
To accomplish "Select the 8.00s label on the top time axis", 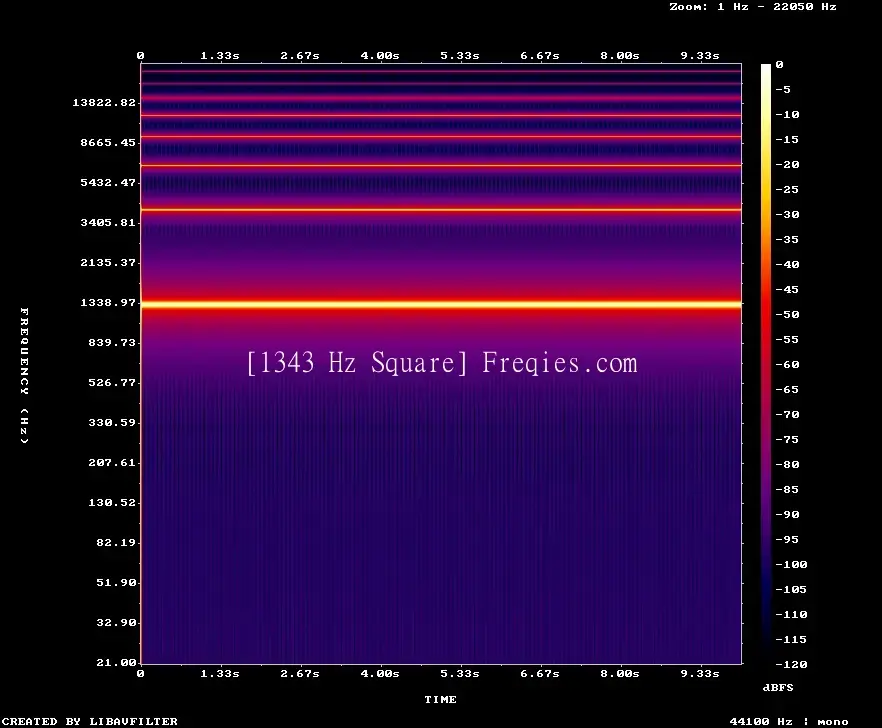I will pos(619,55).
